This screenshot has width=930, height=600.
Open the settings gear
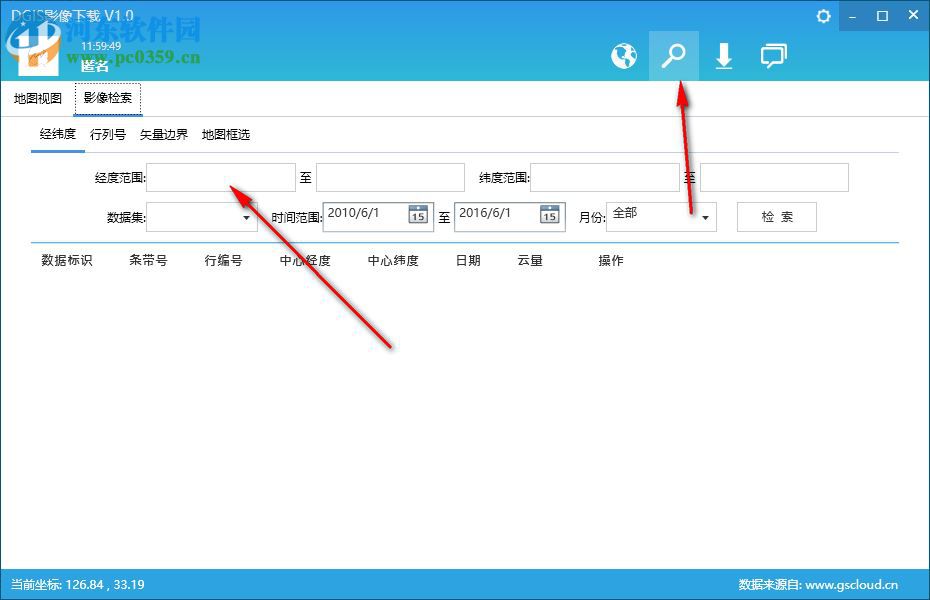(822, 16)
